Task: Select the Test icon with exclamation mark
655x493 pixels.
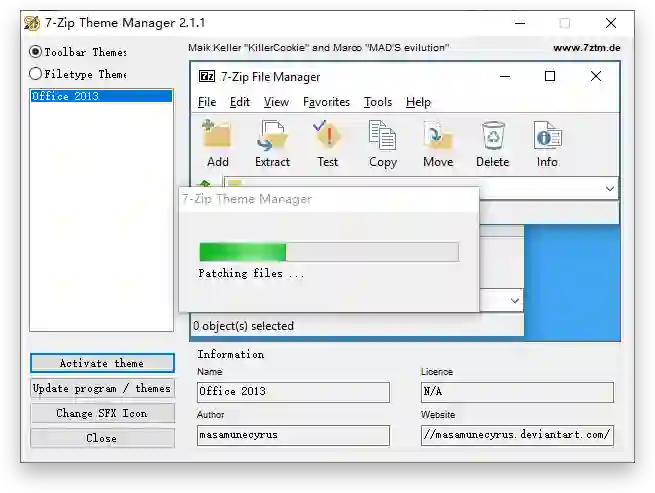Action: 327,135
